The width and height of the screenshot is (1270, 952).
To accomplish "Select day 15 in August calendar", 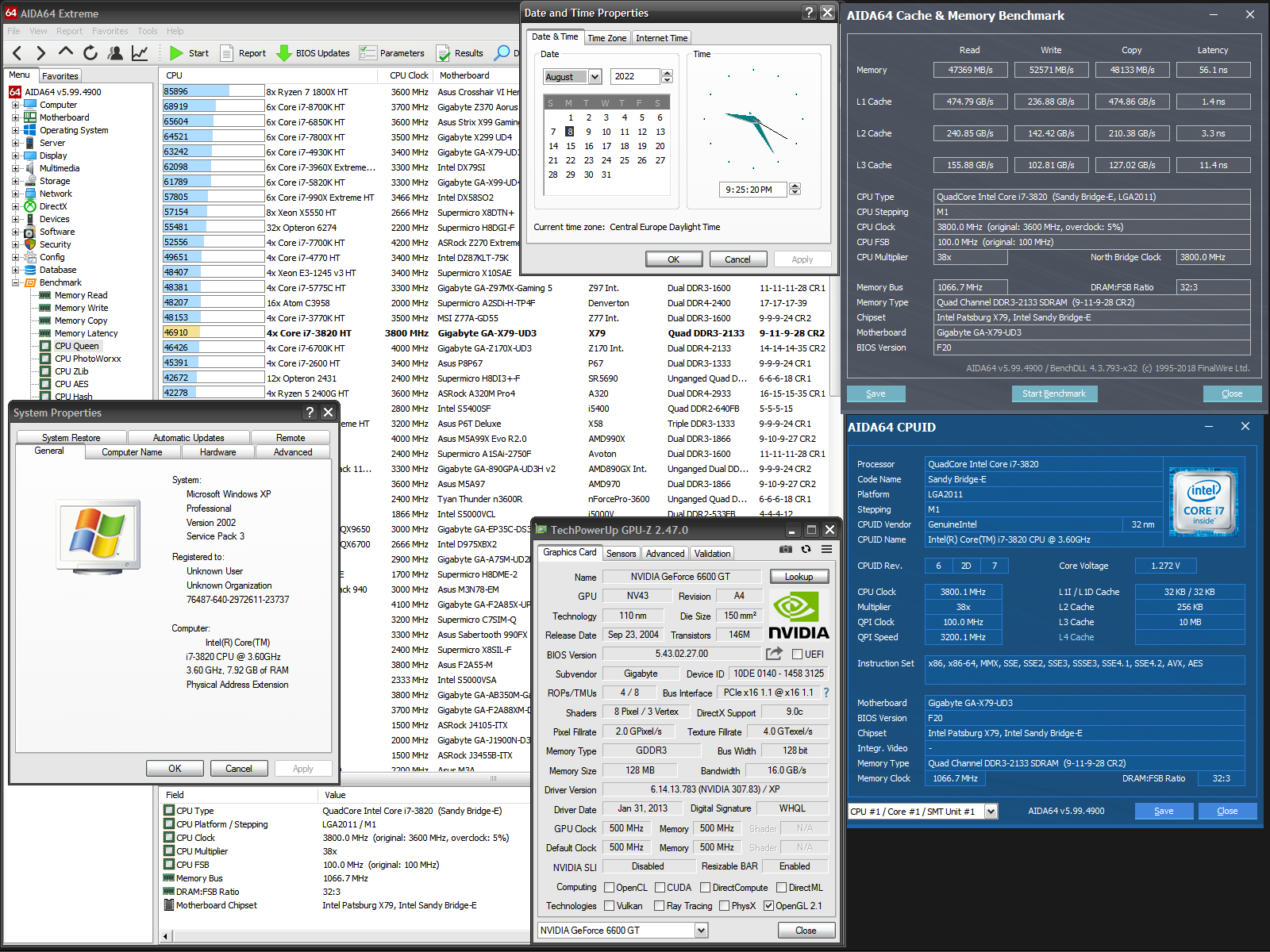I will (x=571, y=146).
